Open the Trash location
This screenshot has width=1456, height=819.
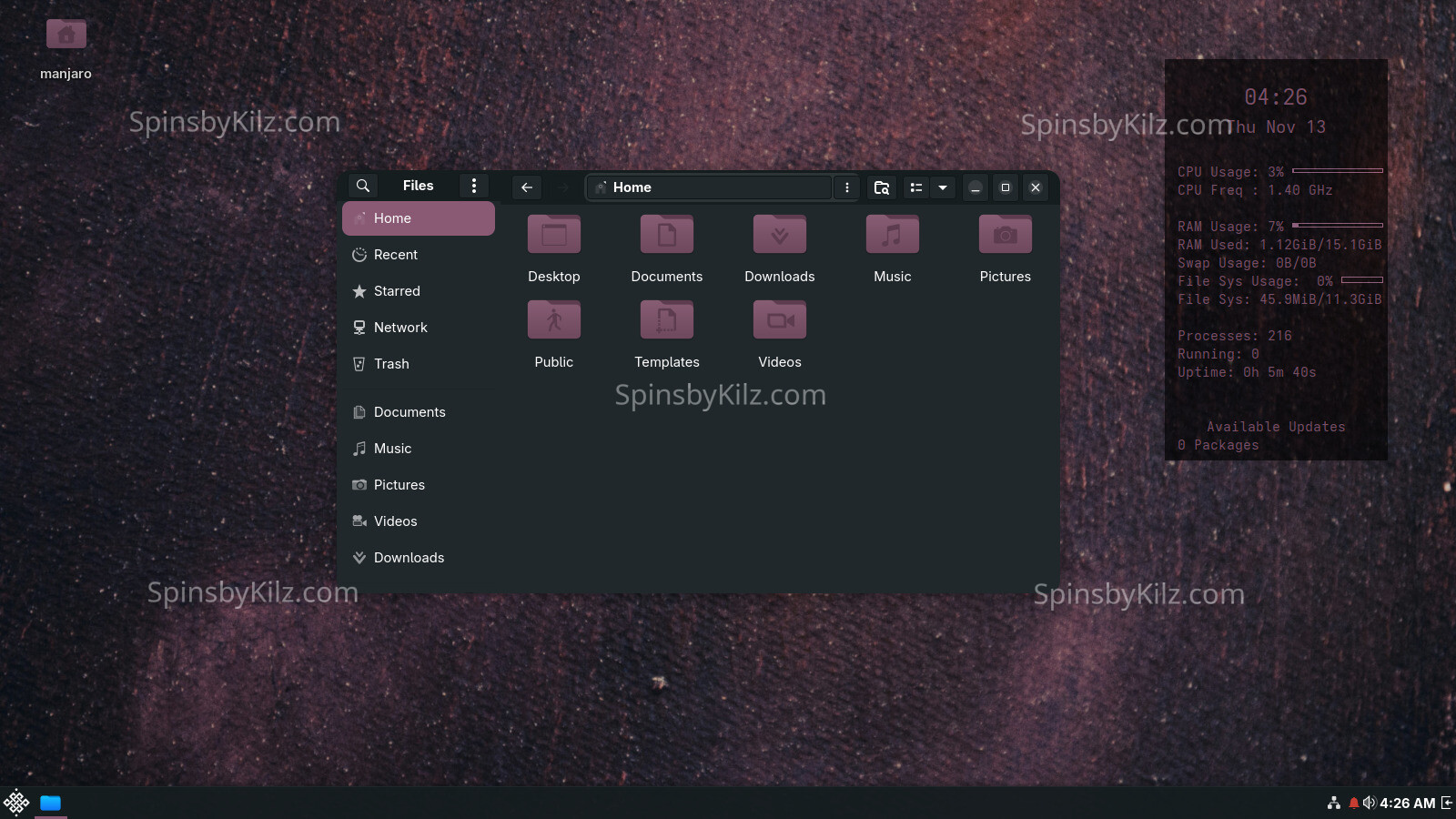click(x=391, y=364)
